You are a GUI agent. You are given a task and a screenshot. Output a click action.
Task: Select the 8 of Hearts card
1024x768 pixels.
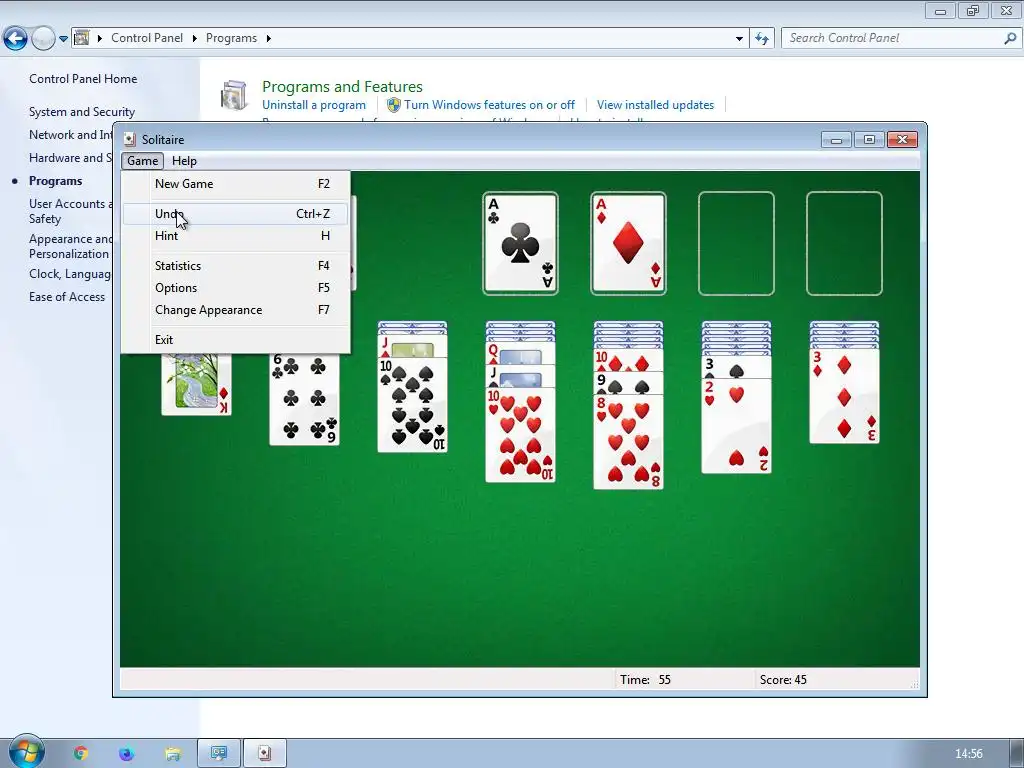(x=628, y=442)
